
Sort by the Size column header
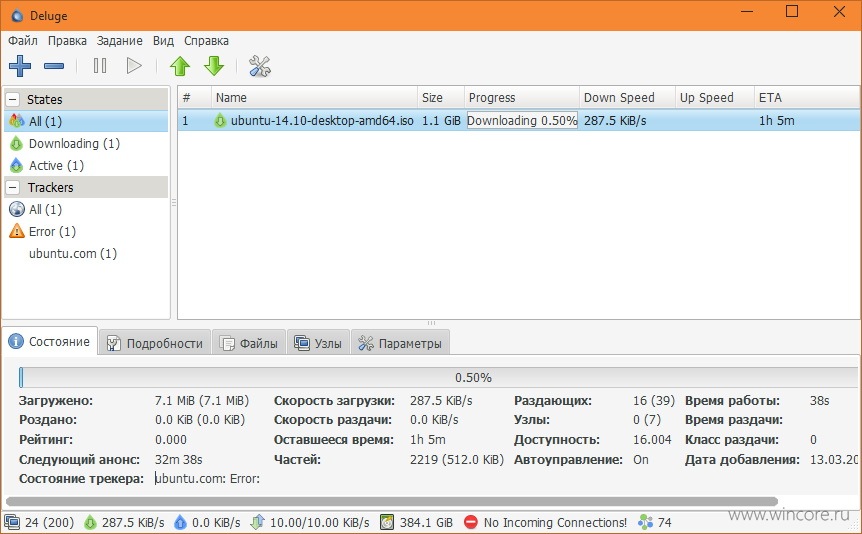(441, 98)
